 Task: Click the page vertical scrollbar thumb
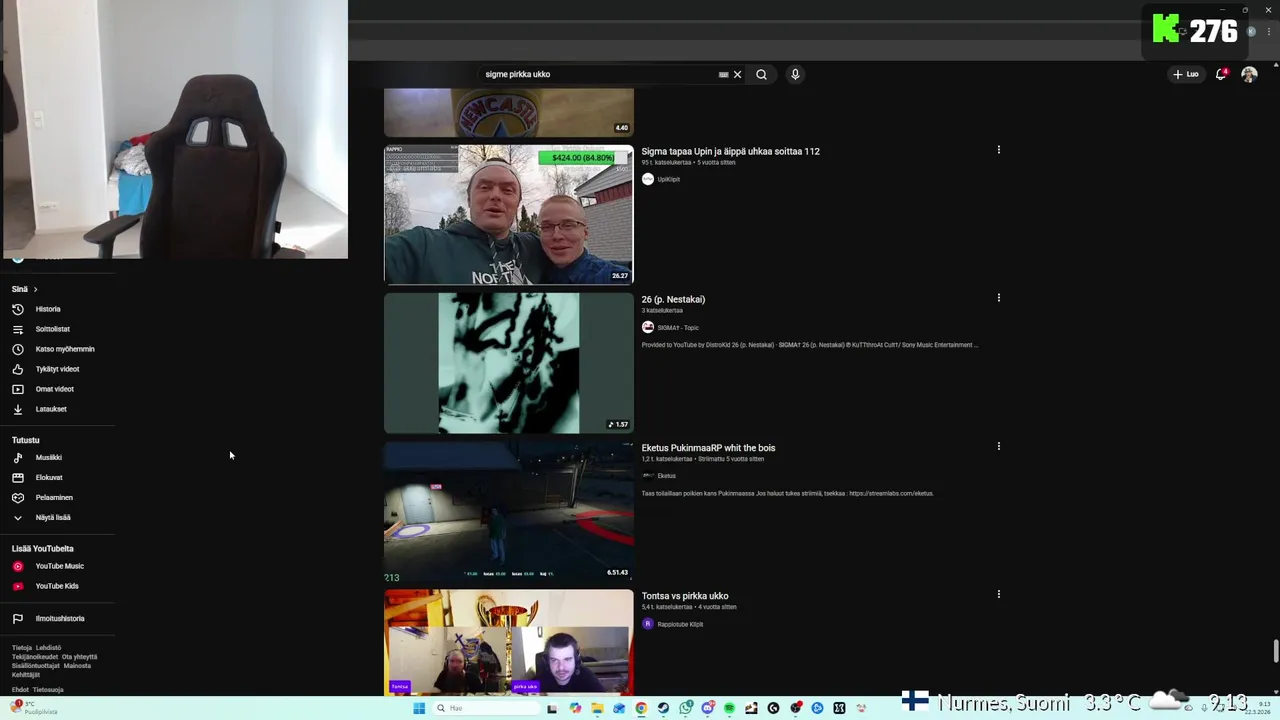(1275, 651)
